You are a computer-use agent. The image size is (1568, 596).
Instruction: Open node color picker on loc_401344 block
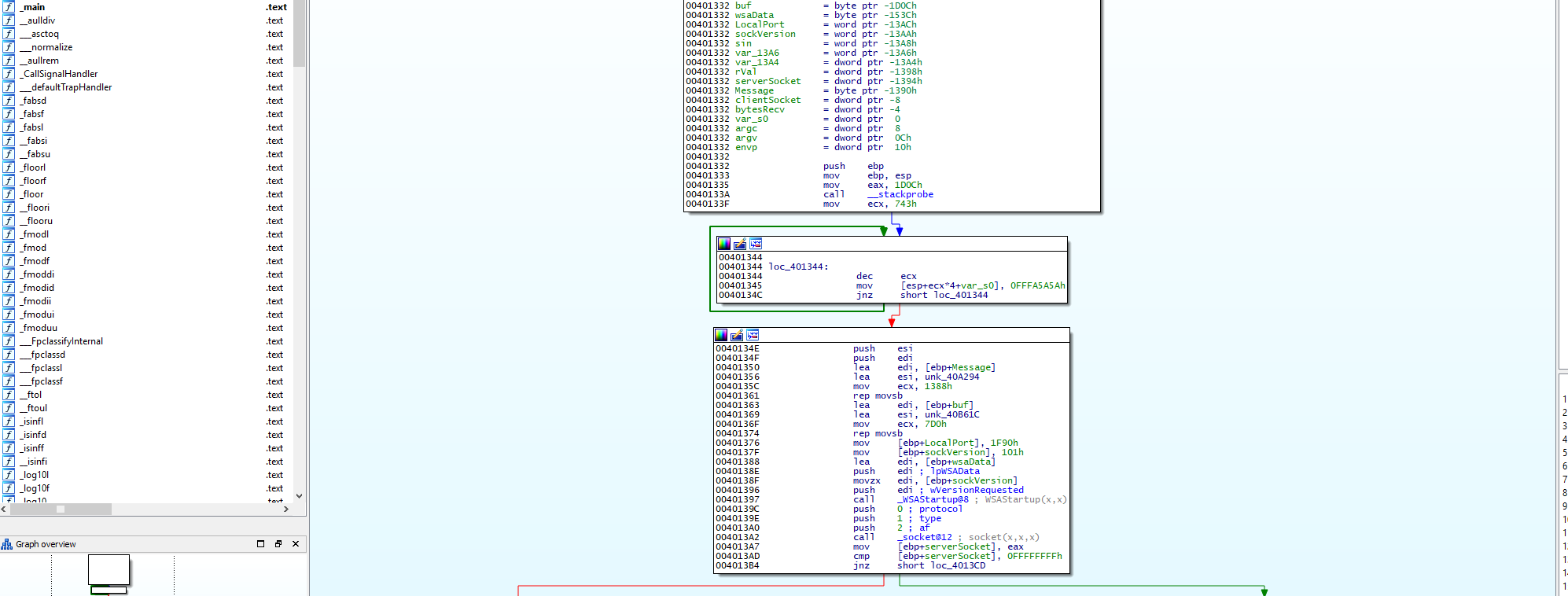(724, 244)
